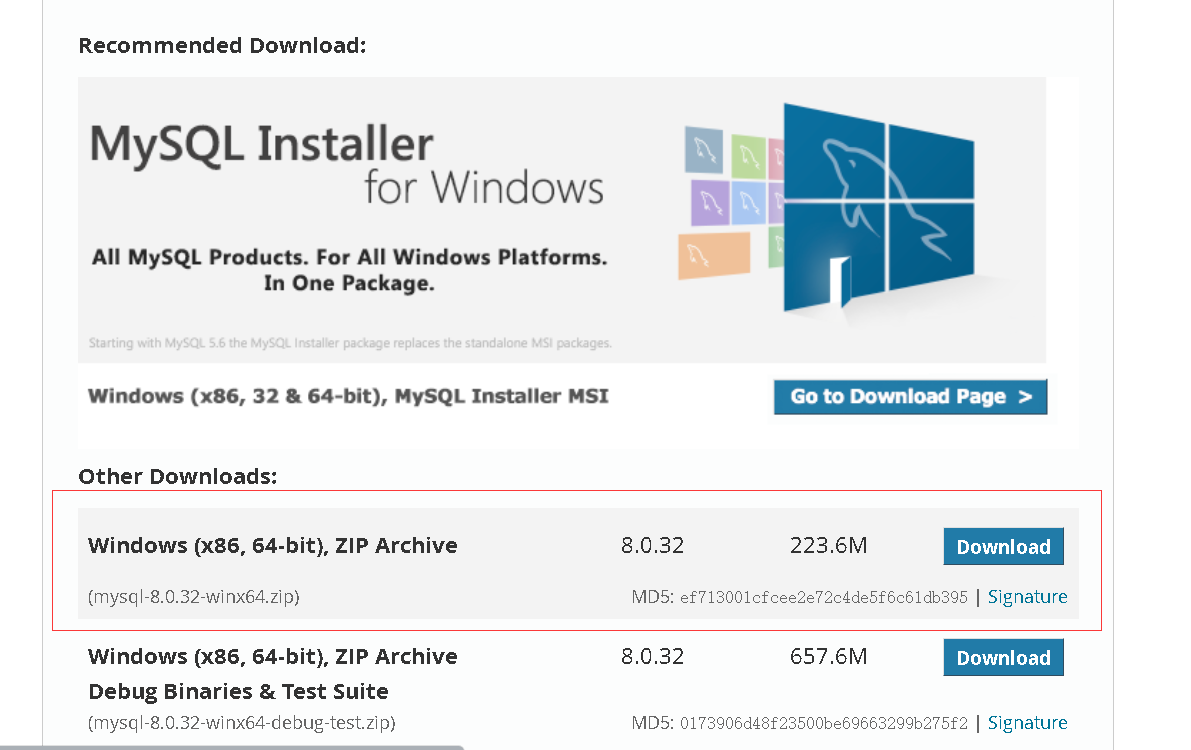Click the "Other Downloads:" heading

[178, 476]
